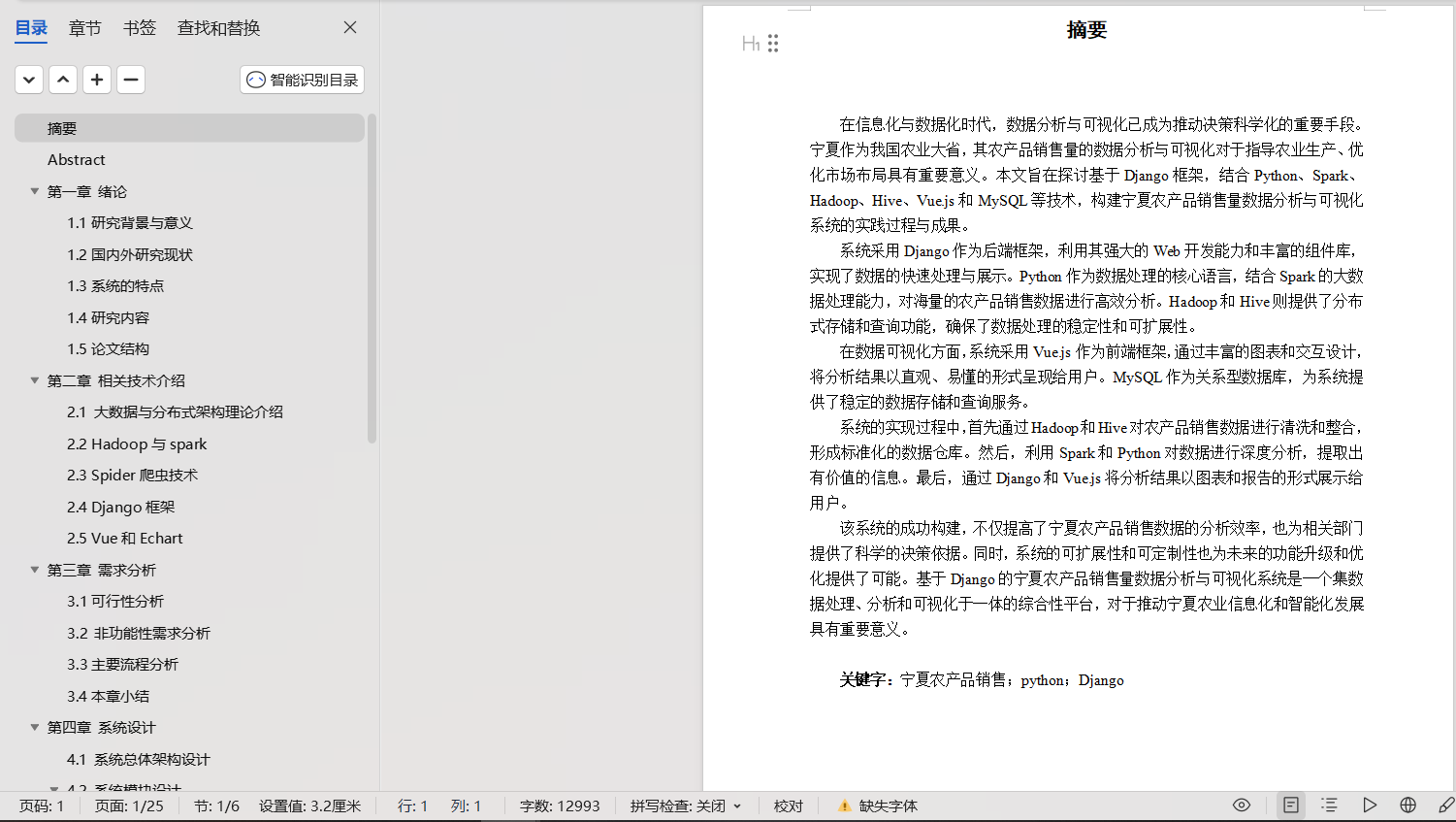Click the paragraph drag handle dots
1456x822 pixels.
coord(773,43)
